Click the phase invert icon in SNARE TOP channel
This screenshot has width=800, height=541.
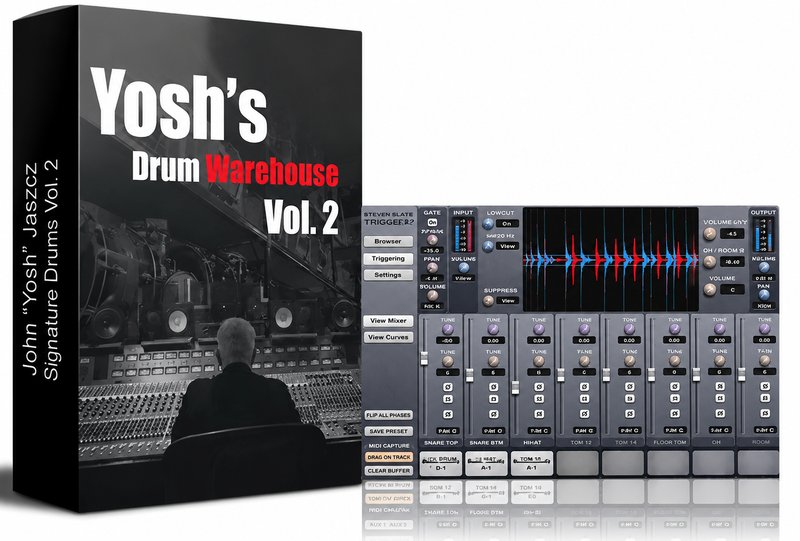coord(448,387)
